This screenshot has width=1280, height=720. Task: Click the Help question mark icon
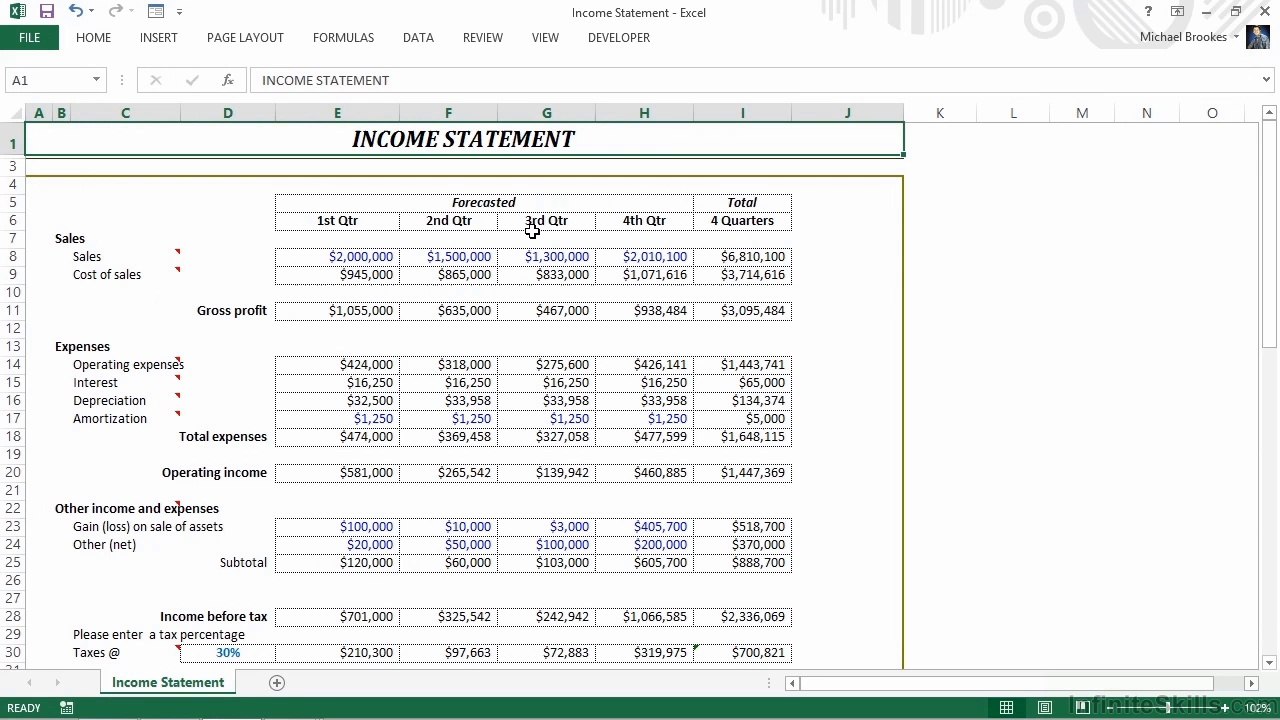tap(1148, 12)
